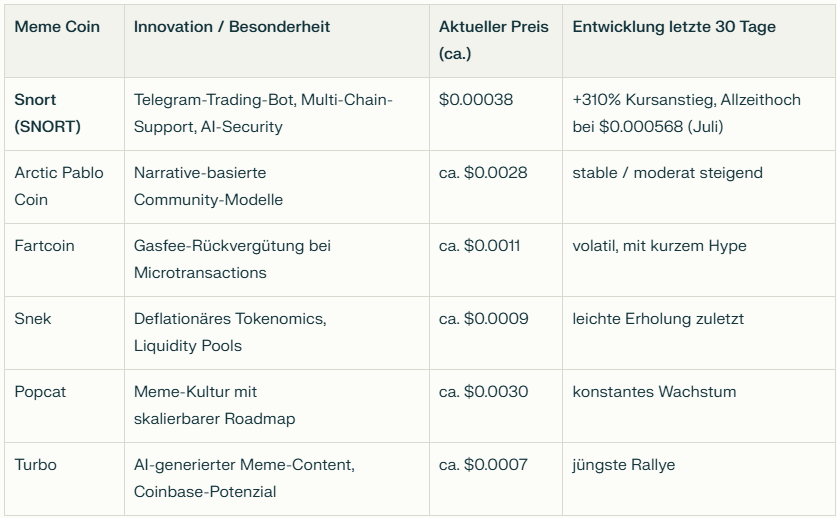The image size is (837, 518).
Task: Select the Meme Coin column header
Action: coord(57,27)
